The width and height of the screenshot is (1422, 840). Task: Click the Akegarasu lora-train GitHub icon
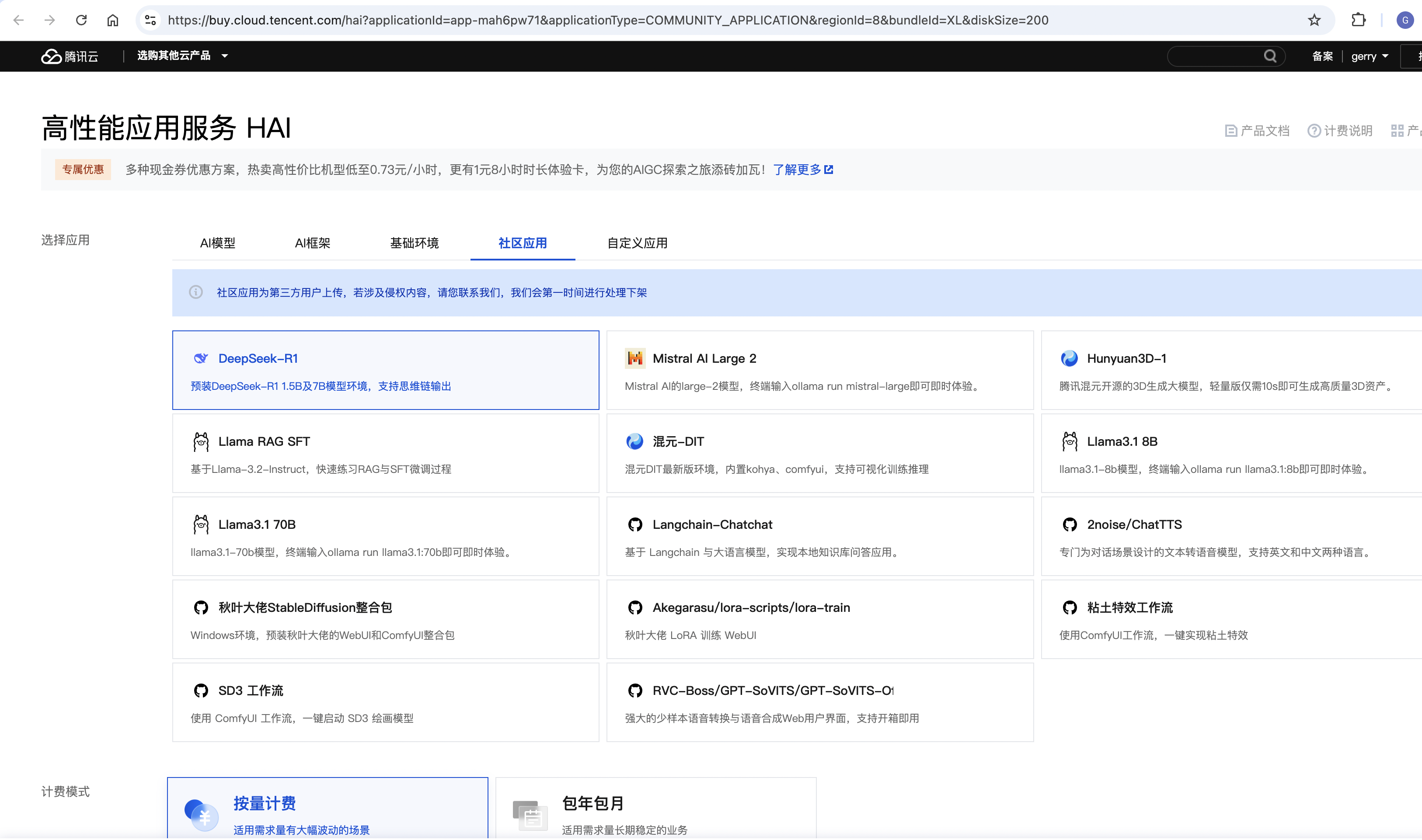click(635, 608)
